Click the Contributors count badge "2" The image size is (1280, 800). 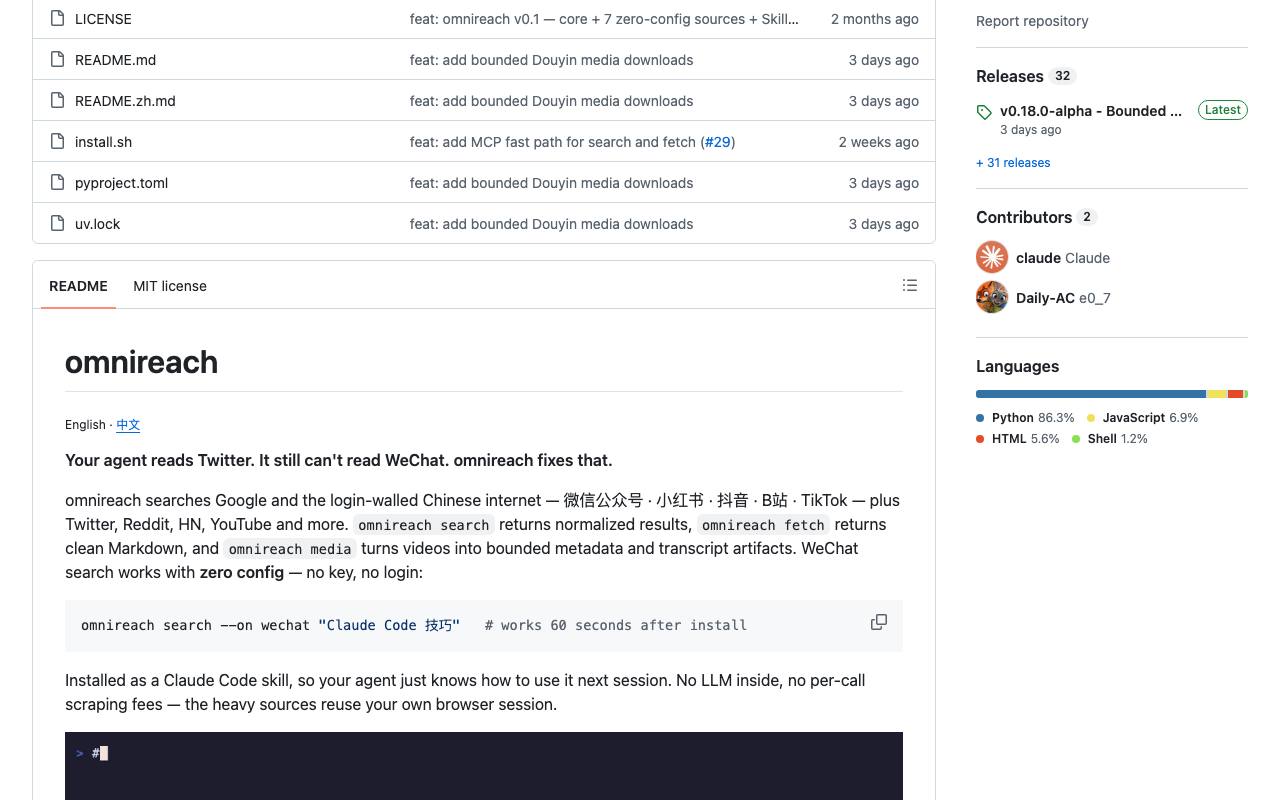[x=1087, y=217]
